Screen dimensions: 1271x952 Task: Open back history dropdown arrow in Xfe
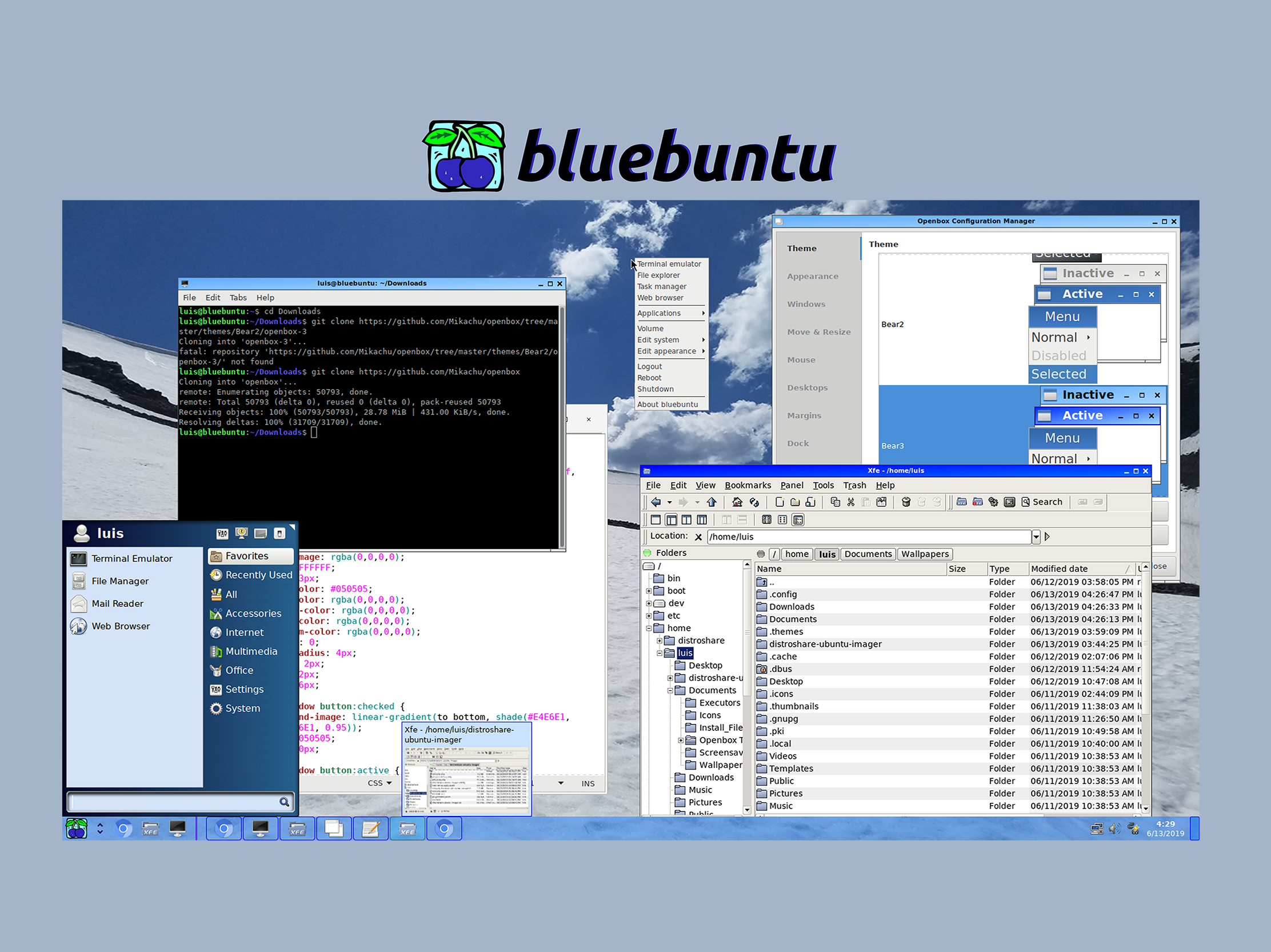tap(669, 502)
